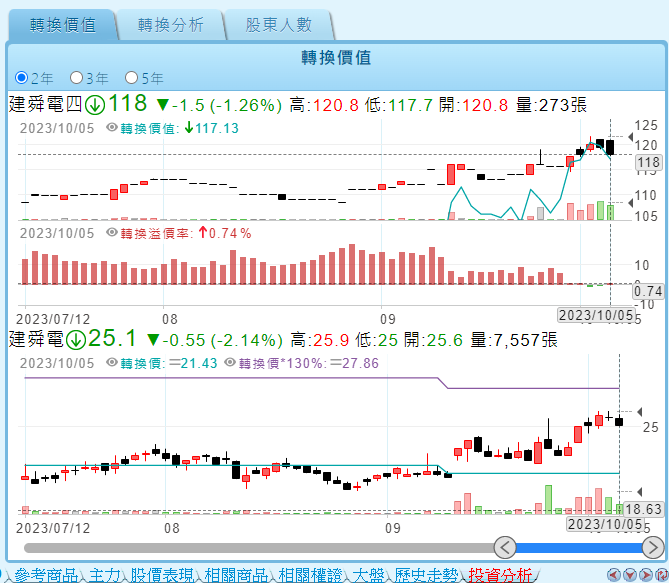Screen dimensions: 669x583
Task: Open the 歷史走勢 bottom tab
Action: (x=427, y=575)
